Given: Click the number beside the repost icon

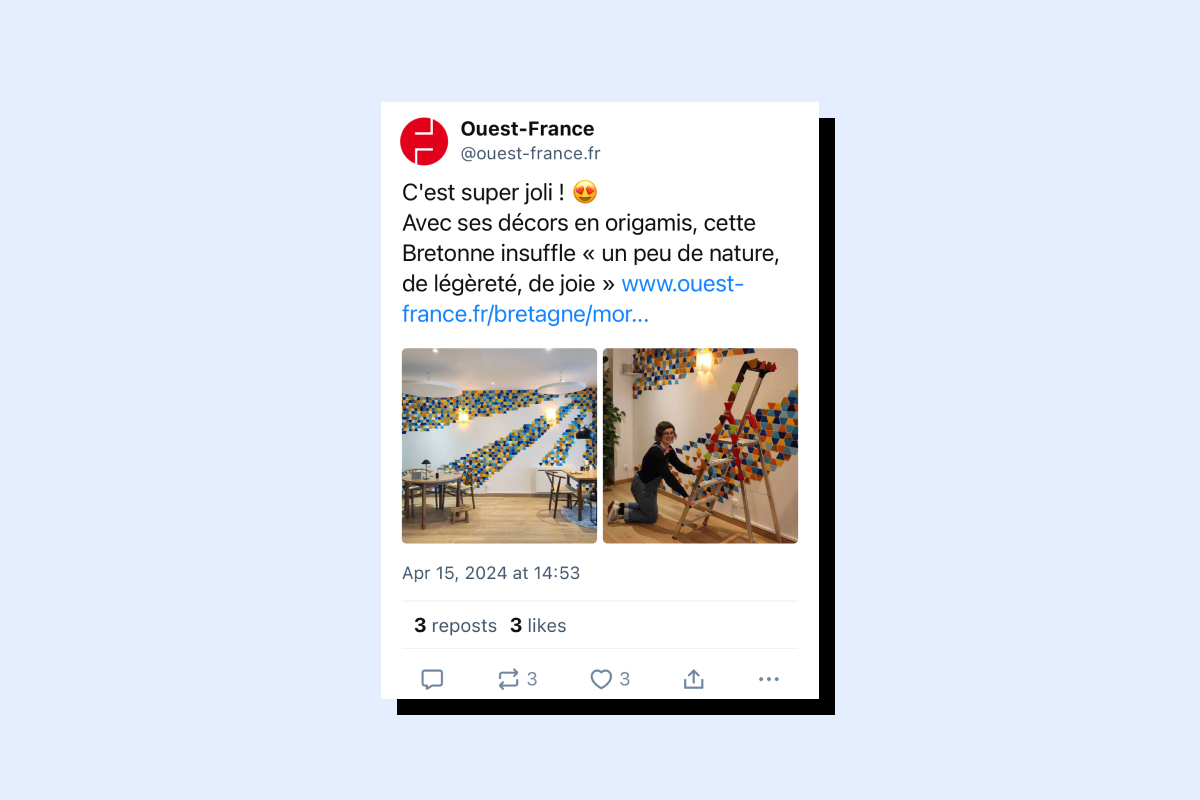Looking at the screenshot, I should coord(532,680).
